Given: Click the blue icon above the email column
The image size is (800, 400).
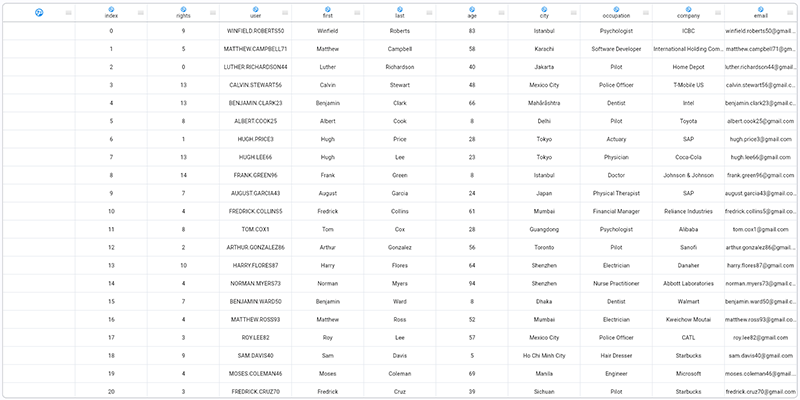Looking at the screenshot, I should click(x=761, y=9).
